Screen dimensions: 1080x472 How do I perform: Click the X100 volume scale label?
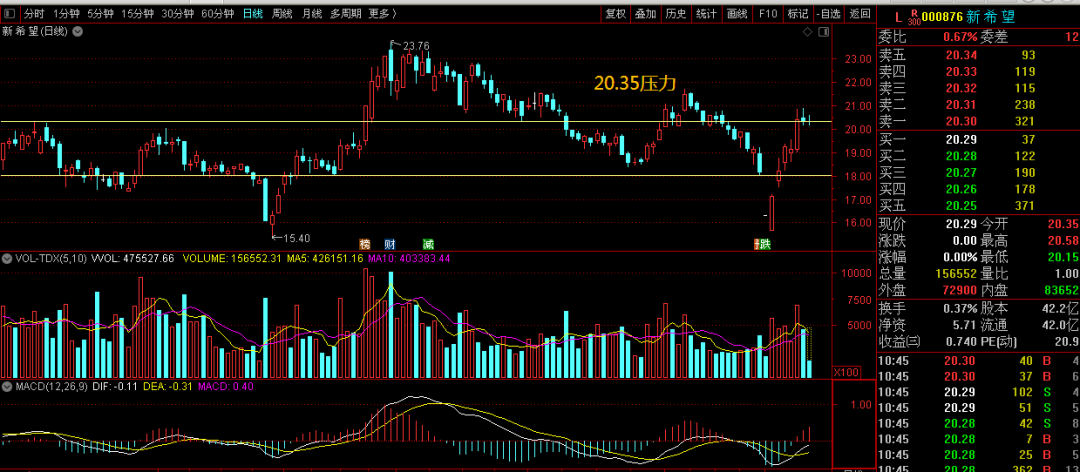846,371
